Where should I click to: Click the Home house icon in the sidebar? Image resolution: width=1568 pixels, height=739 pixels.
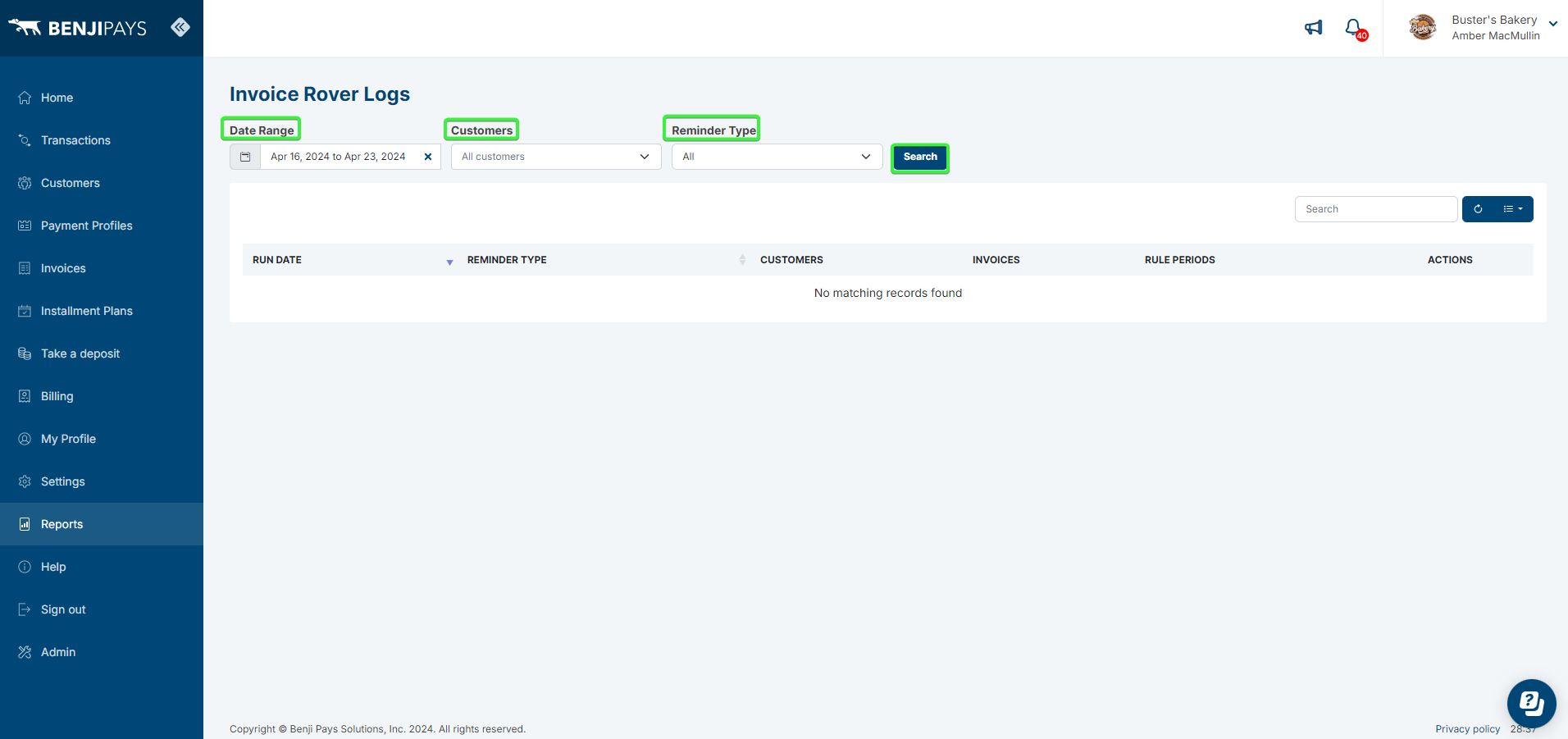tap(25, 98)
